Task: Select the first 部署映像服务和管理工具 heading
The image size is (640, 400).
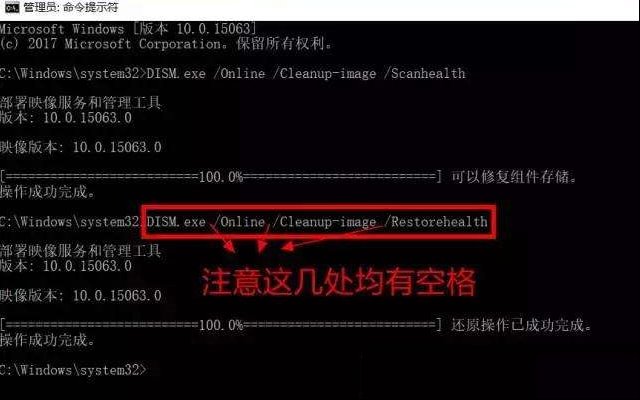Action: 80,102
